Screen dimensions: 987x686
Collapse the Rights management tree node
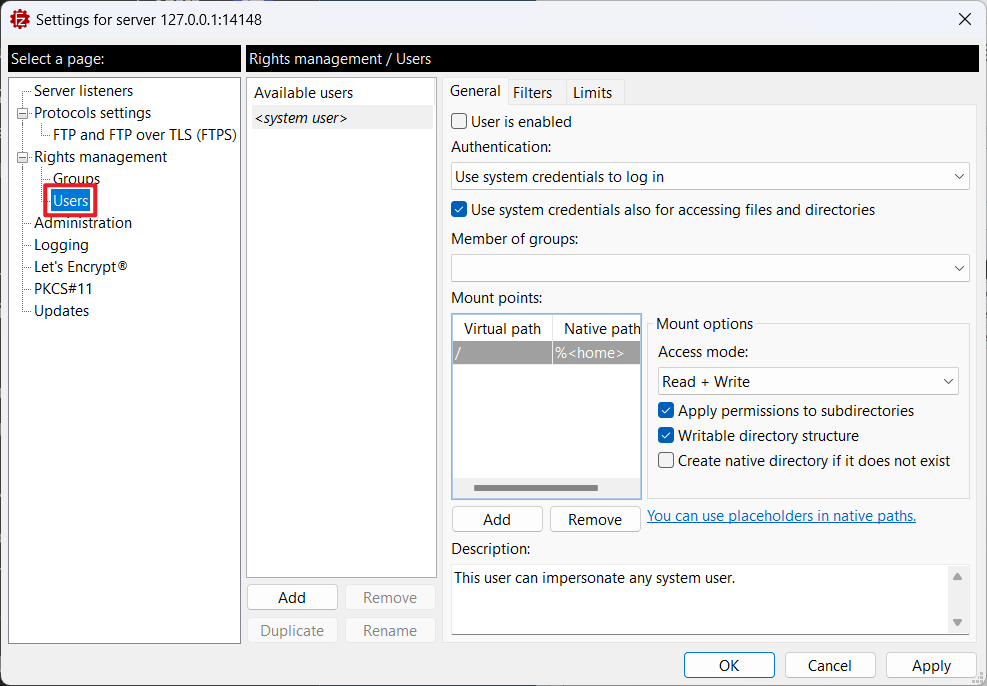(x=21, y=157)
